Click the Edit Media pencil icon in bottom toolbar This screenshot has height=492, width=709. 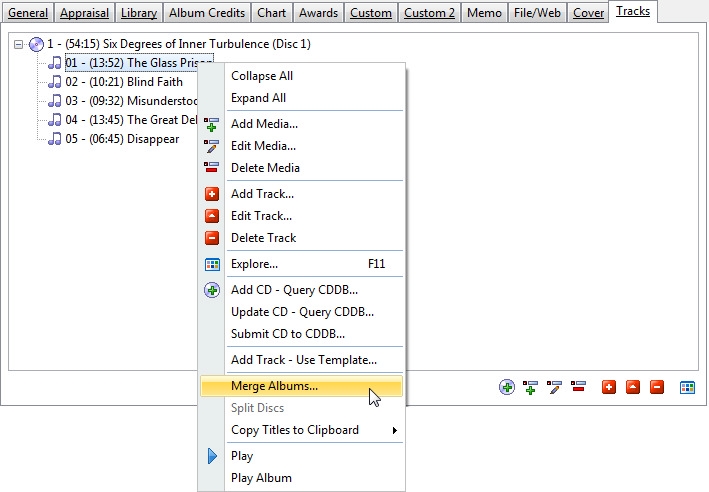pyautogui.click(x=555, y=387)
